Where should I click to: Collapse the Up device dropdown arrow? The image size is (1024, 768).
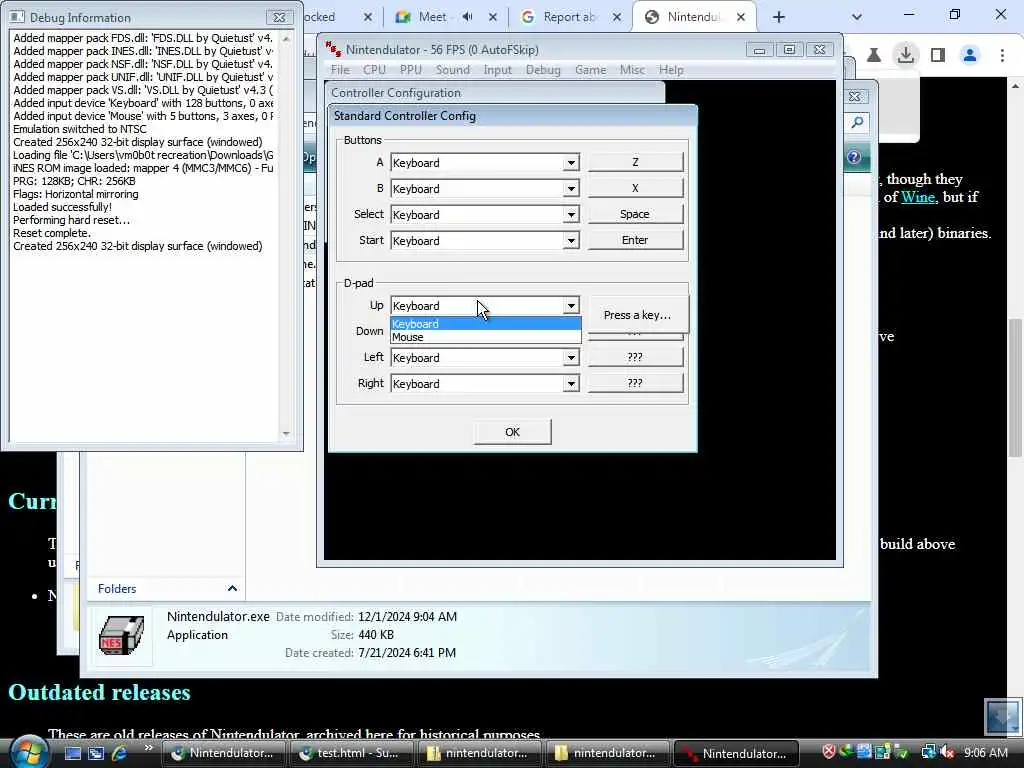571,306
